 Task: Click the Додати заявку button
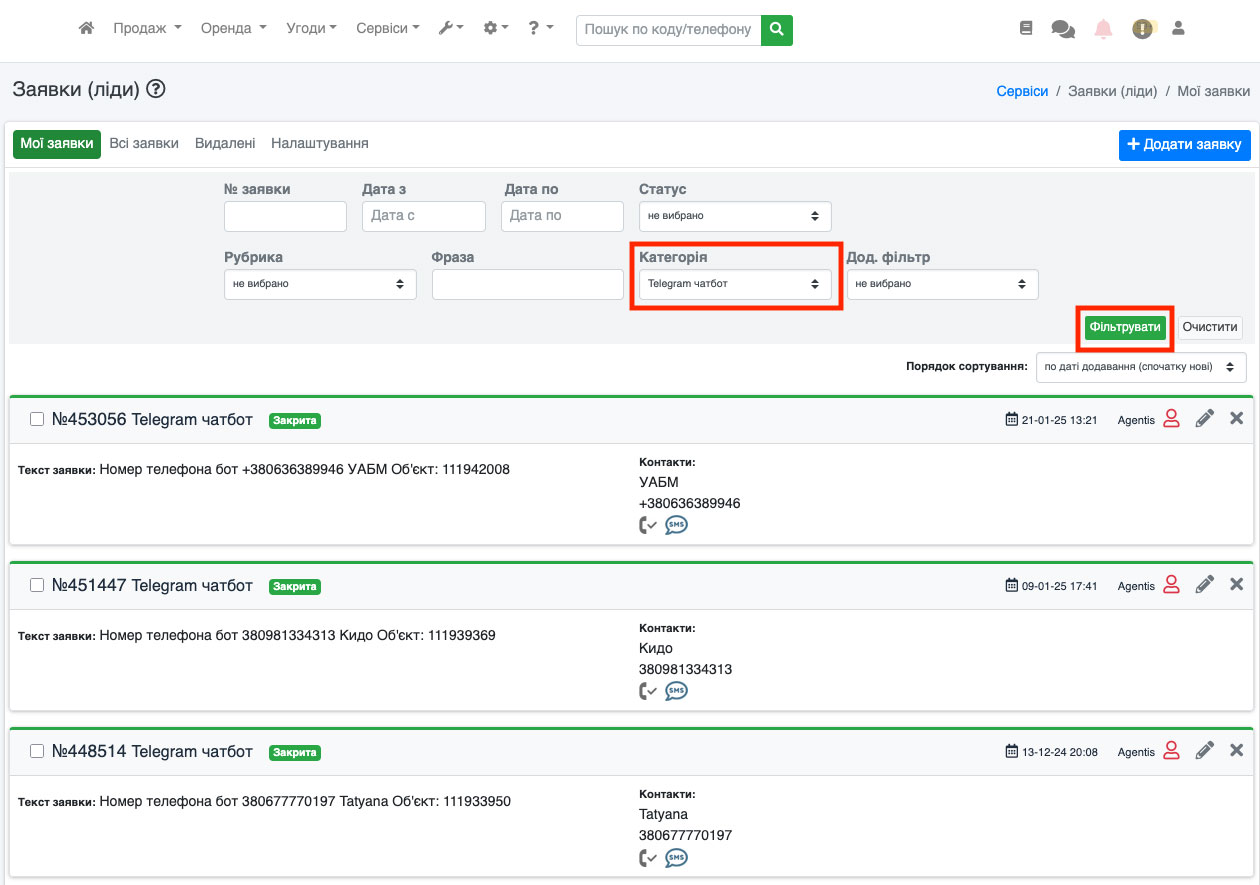click(x=1184, y=145)
